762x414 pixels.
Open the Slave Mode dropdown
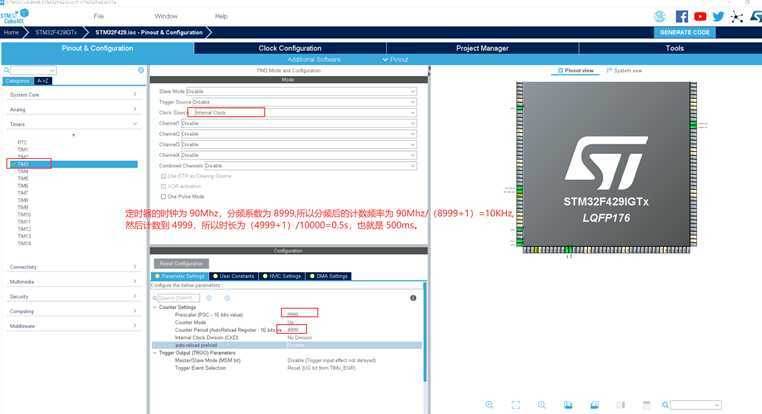(x=301, y=91)
